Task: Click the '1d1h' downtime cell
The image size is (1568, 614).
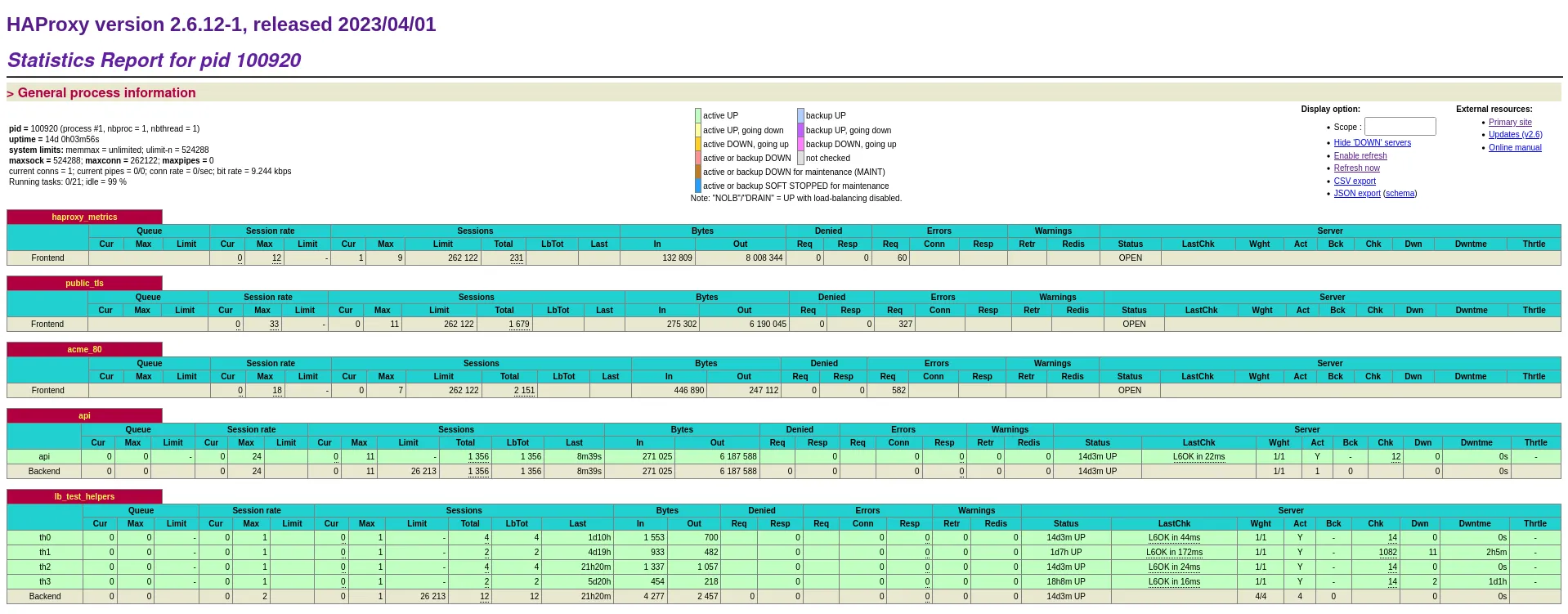Action: tap(1475, 582)
